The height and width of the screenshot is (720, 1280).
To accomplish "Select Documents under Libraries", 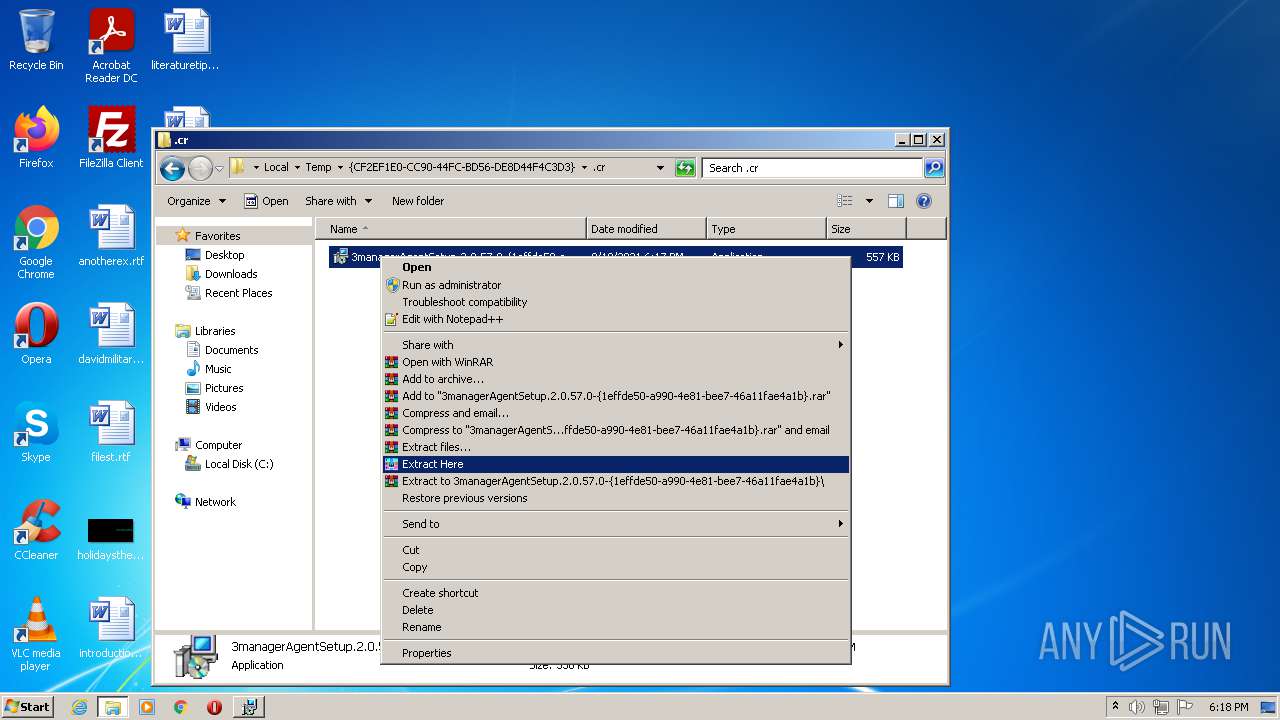I will (x=231, y=350).
